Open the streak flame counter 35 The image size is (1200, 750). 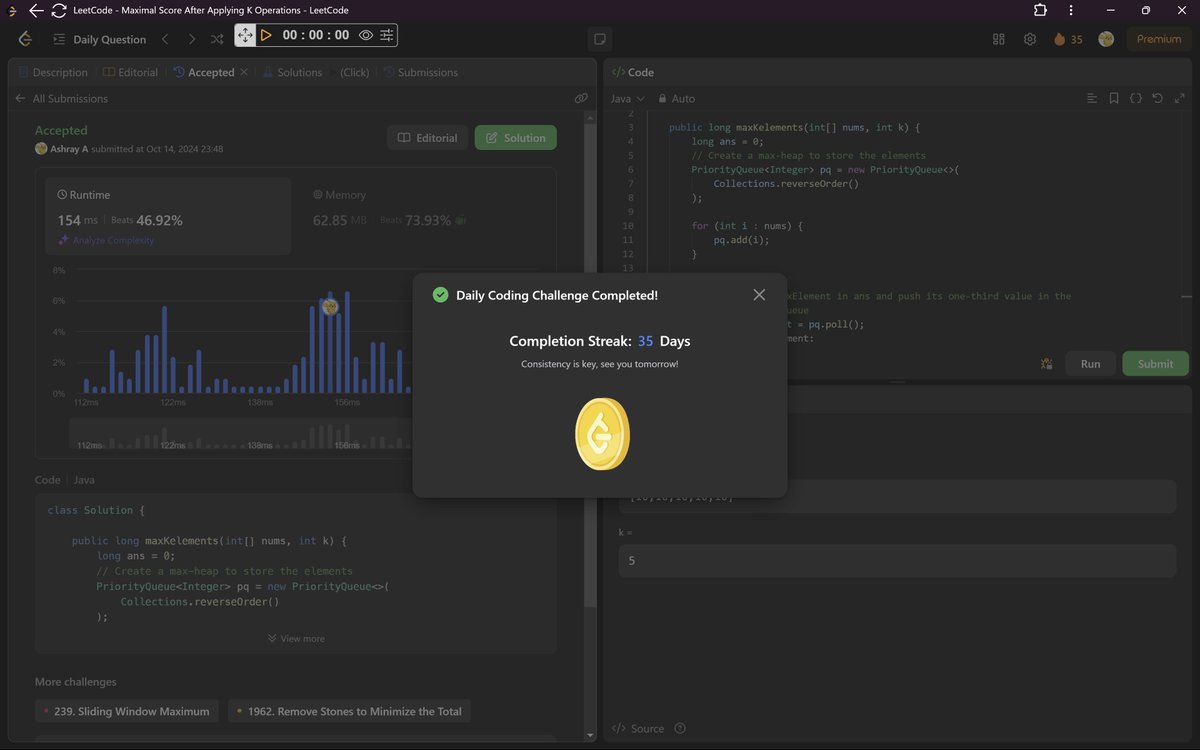click(x=1068, y=39)
